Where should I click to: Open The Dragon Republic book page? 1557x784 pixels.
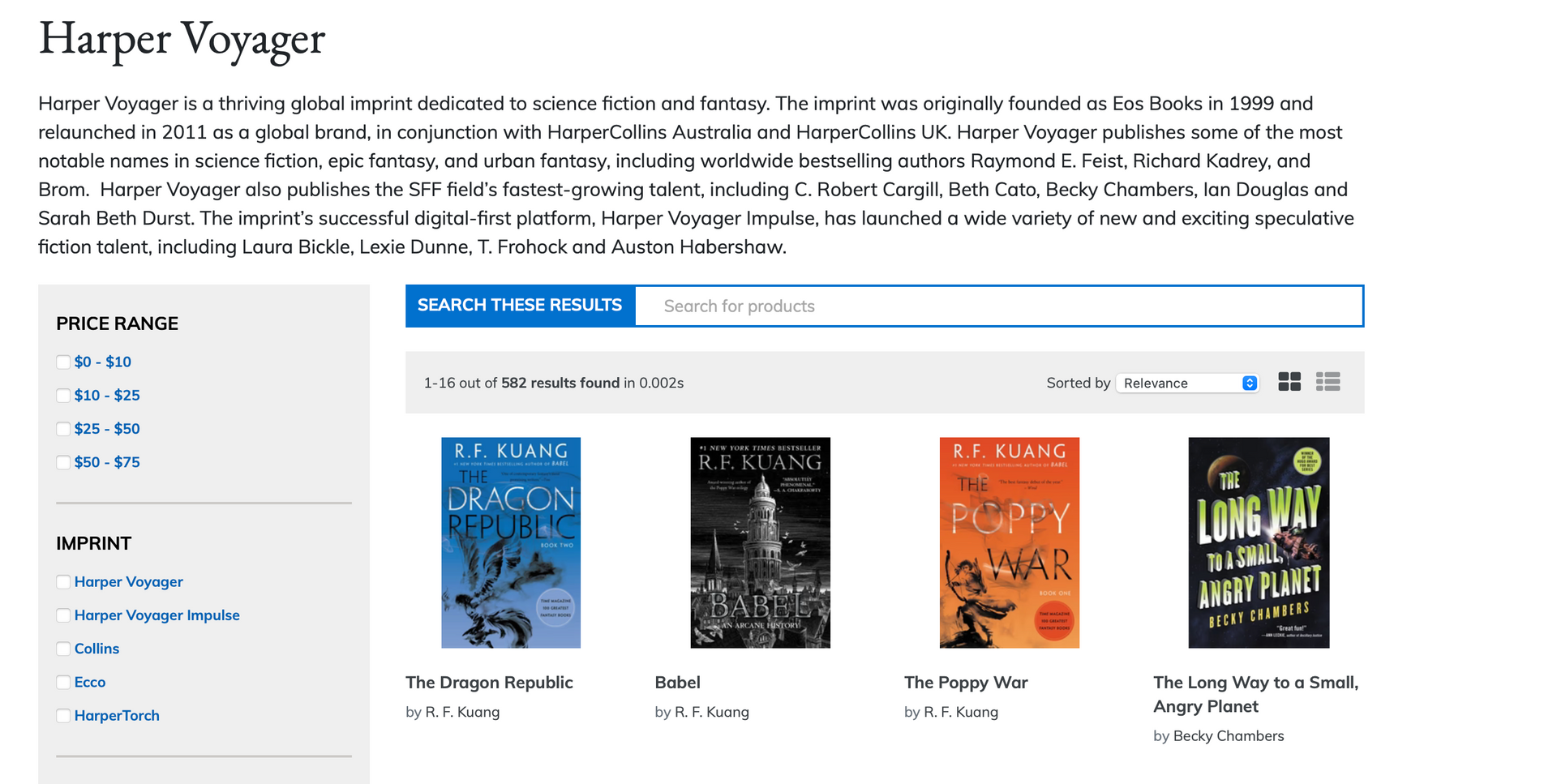pyautogui.click(x=489, y=682)
